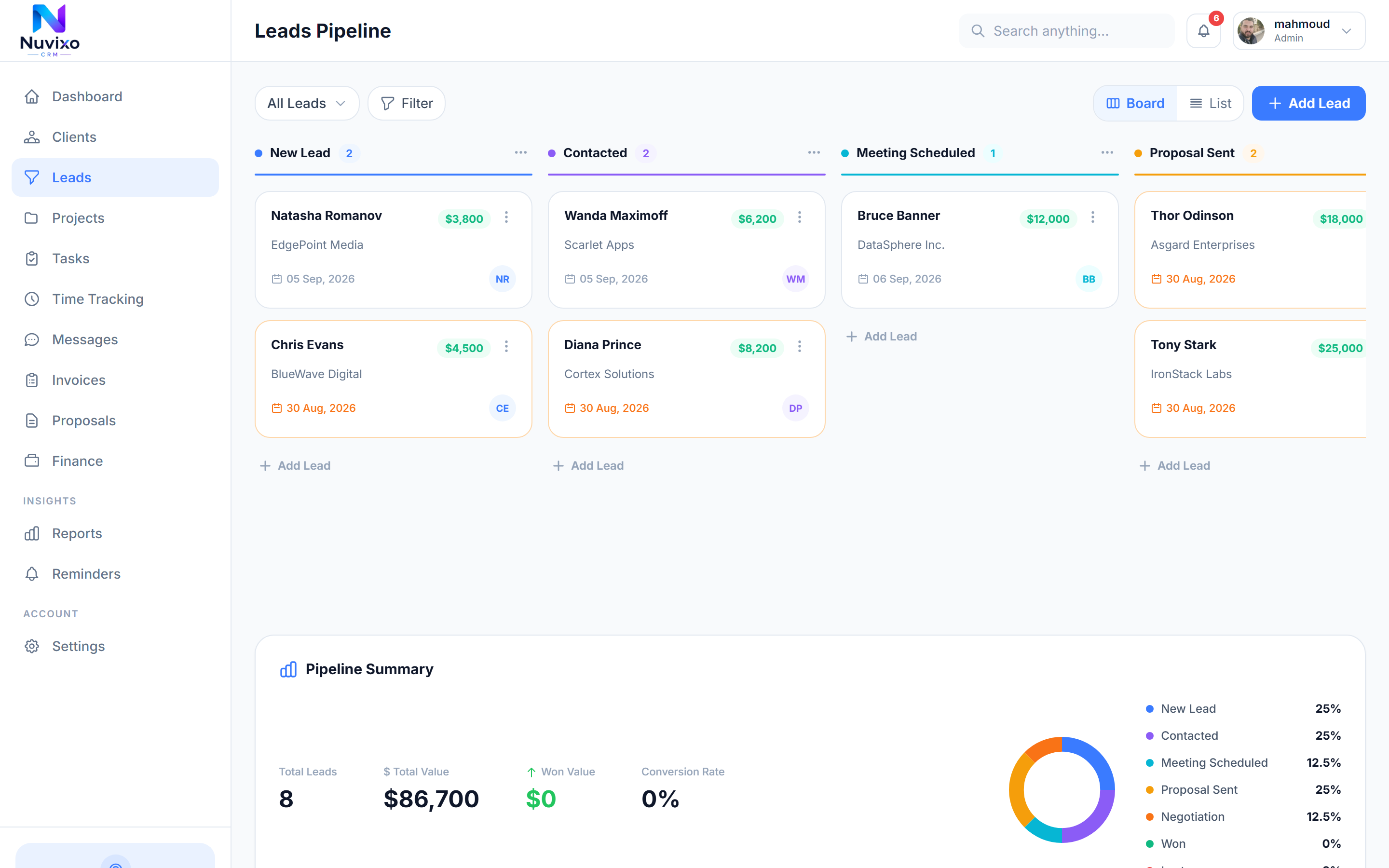Open options for Wanda Maximoff card
Screen dimensions: 1389x868
click(800, 217)
